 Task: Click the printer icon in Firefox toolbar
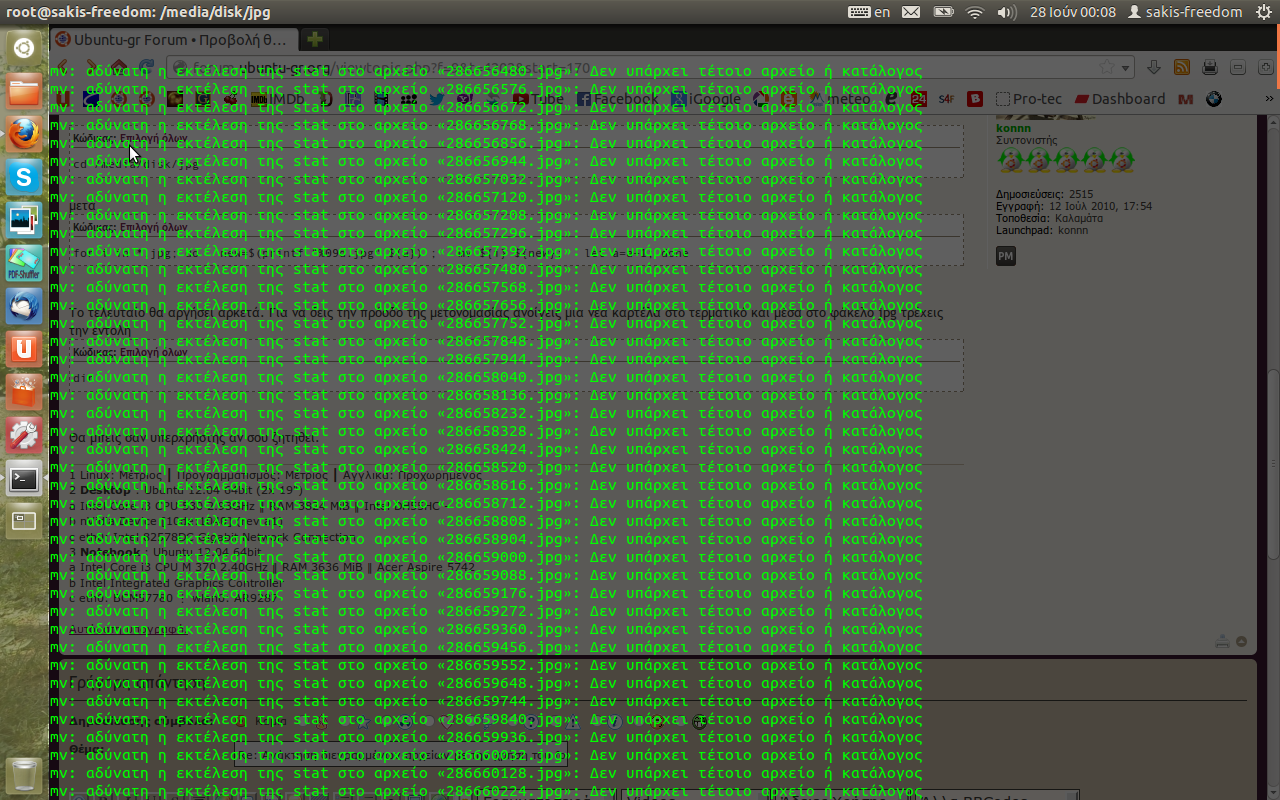(1210, 67)
